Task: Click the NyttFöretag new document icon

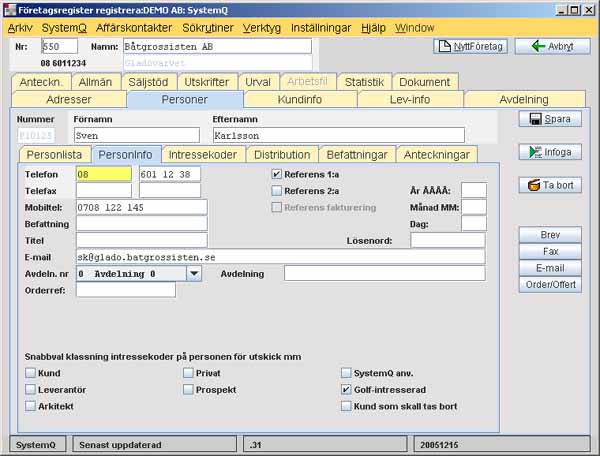Action: click(444, 46)
